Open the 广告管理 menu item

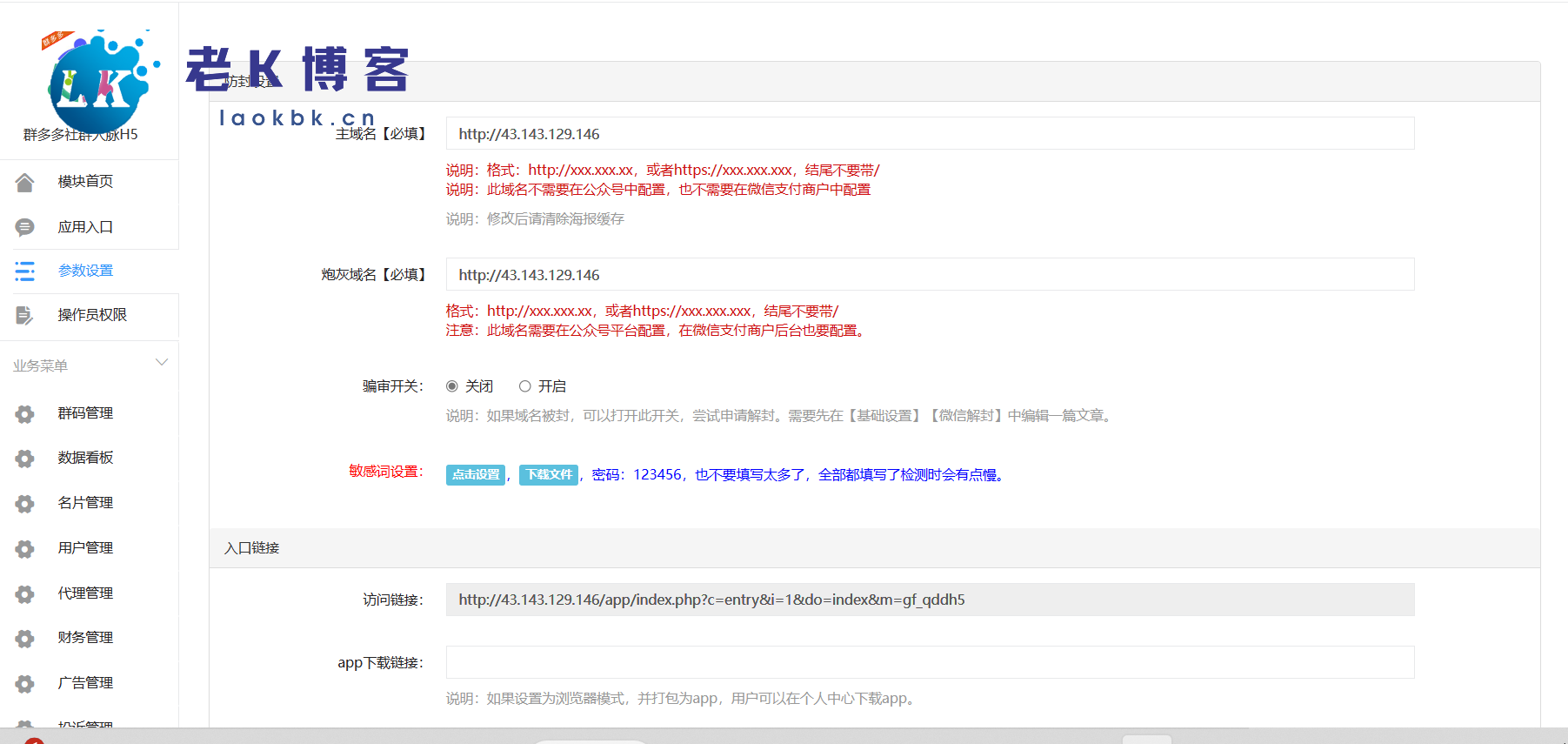click(85, 683)
